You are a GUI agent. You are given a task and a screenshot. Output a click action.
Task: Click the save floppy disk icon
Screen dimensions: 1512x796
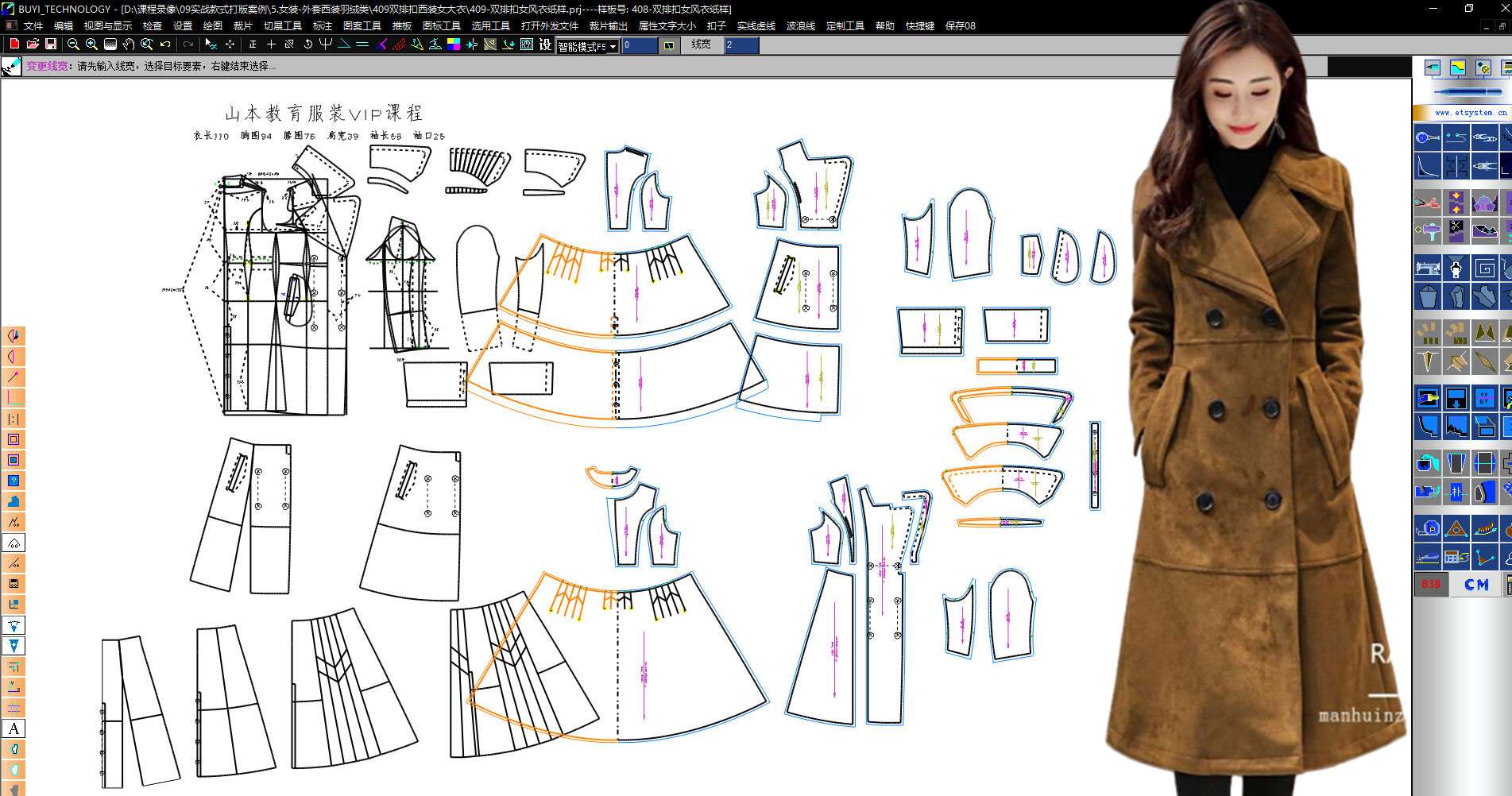51,44
